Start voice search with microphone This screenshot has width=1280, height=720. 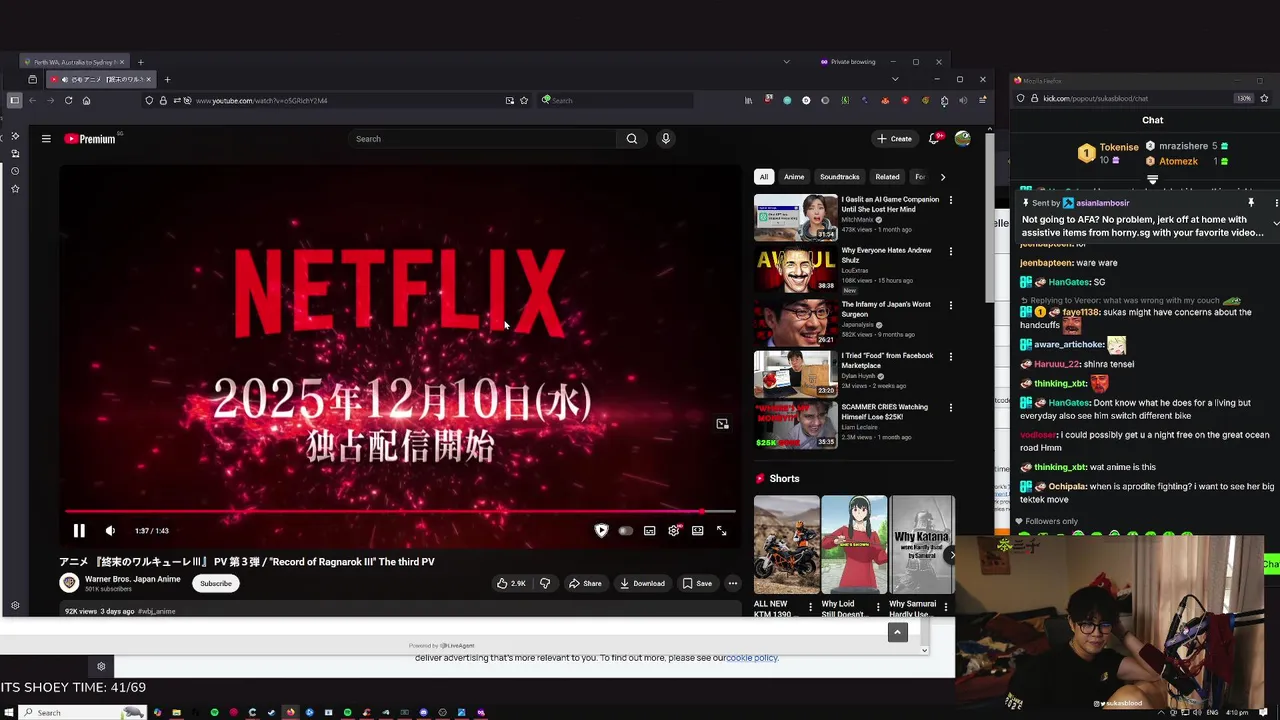click(x=666, y=139)
